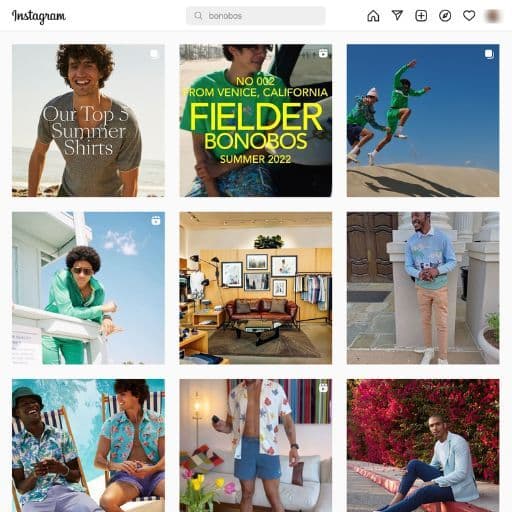Open the store interior with couch post
This screenshot has height=512, width=512.
click(256, 288)
